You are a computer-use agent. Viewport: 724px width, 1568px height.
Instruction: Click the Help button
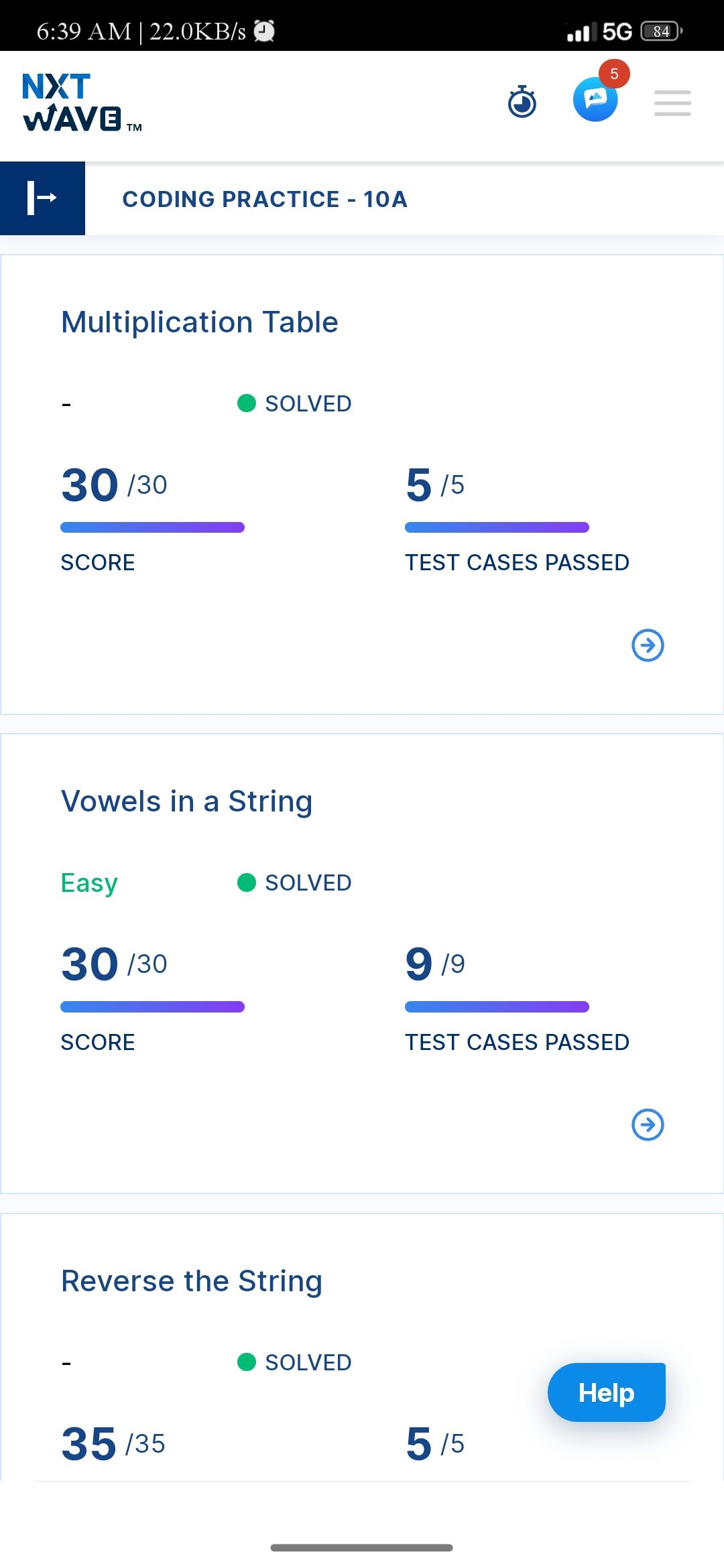click(x=607, y=1392)
